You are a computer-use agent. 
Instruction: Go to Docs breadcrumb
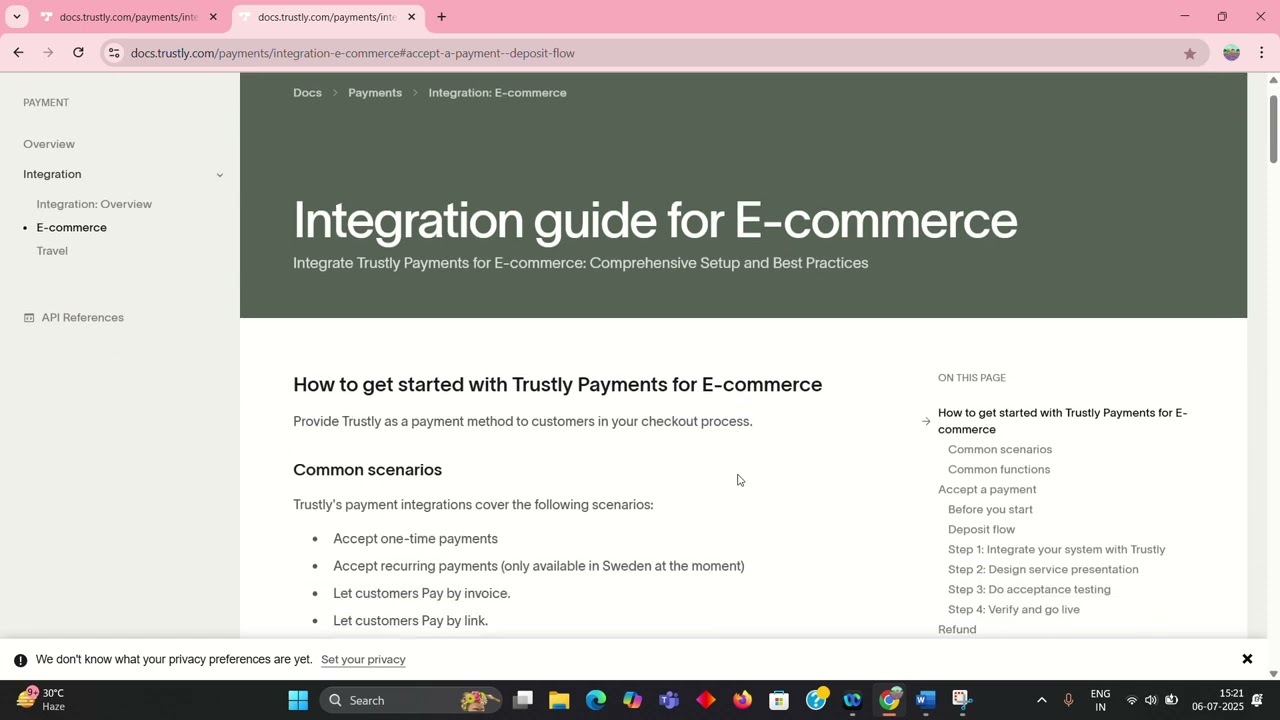point(307,93)
